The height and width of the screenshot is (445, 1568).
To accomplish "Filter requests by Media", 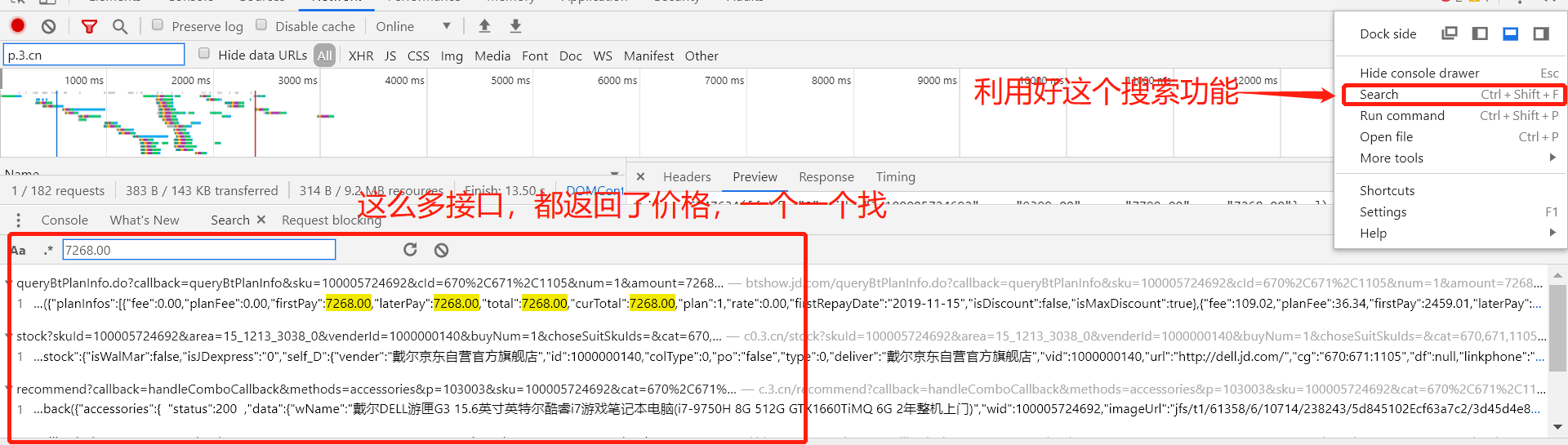I will (x=492, y=56).
